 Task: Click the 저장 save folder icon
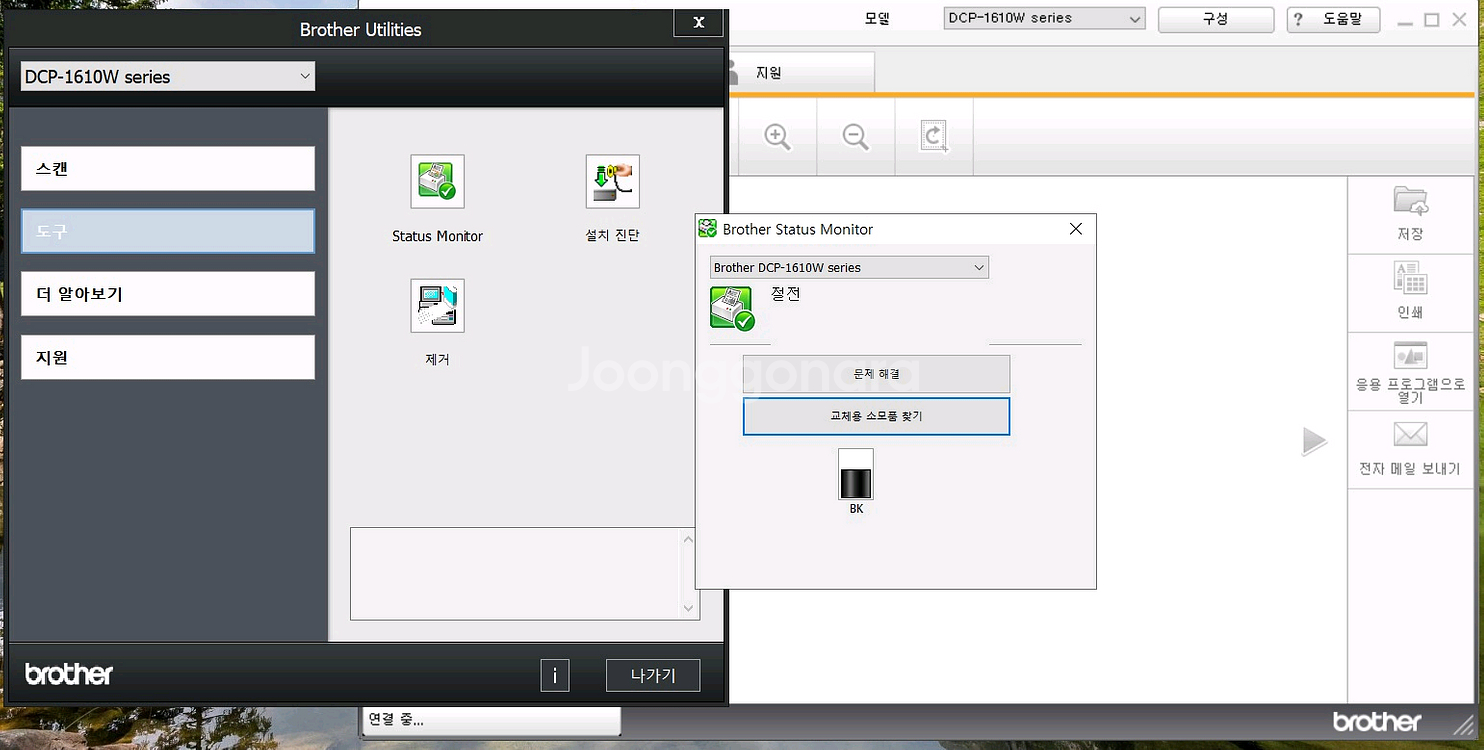coord(1410,201)
